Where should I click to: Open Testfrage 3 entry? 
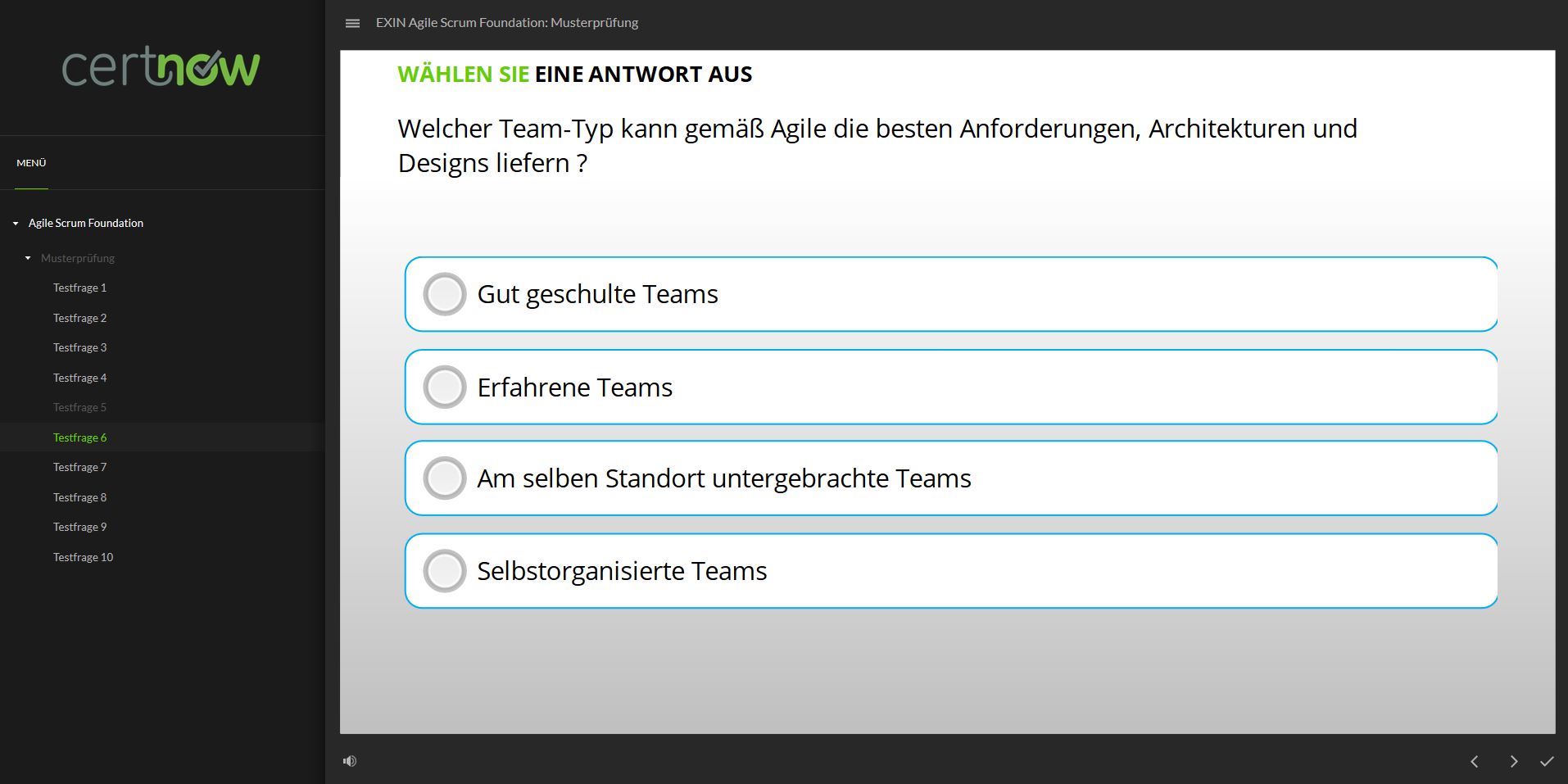[79, 347]
